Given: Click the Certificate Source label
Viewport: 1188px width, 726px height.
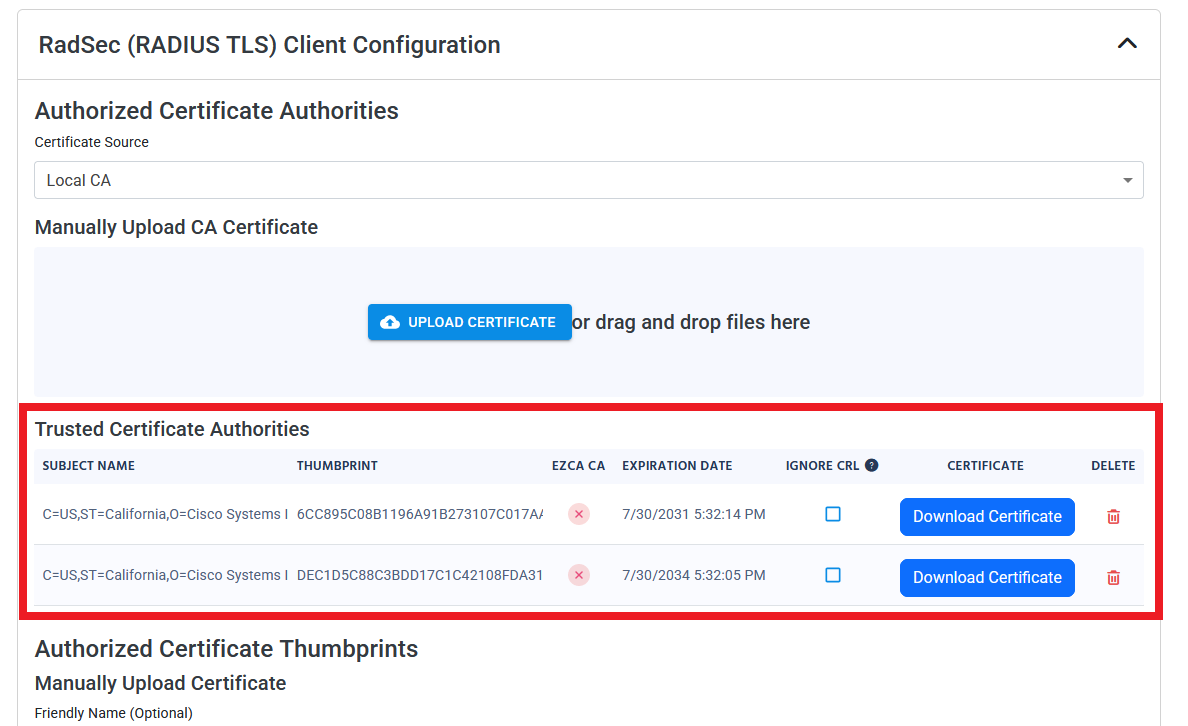Looking at the screenshot, I should [92, 142].
